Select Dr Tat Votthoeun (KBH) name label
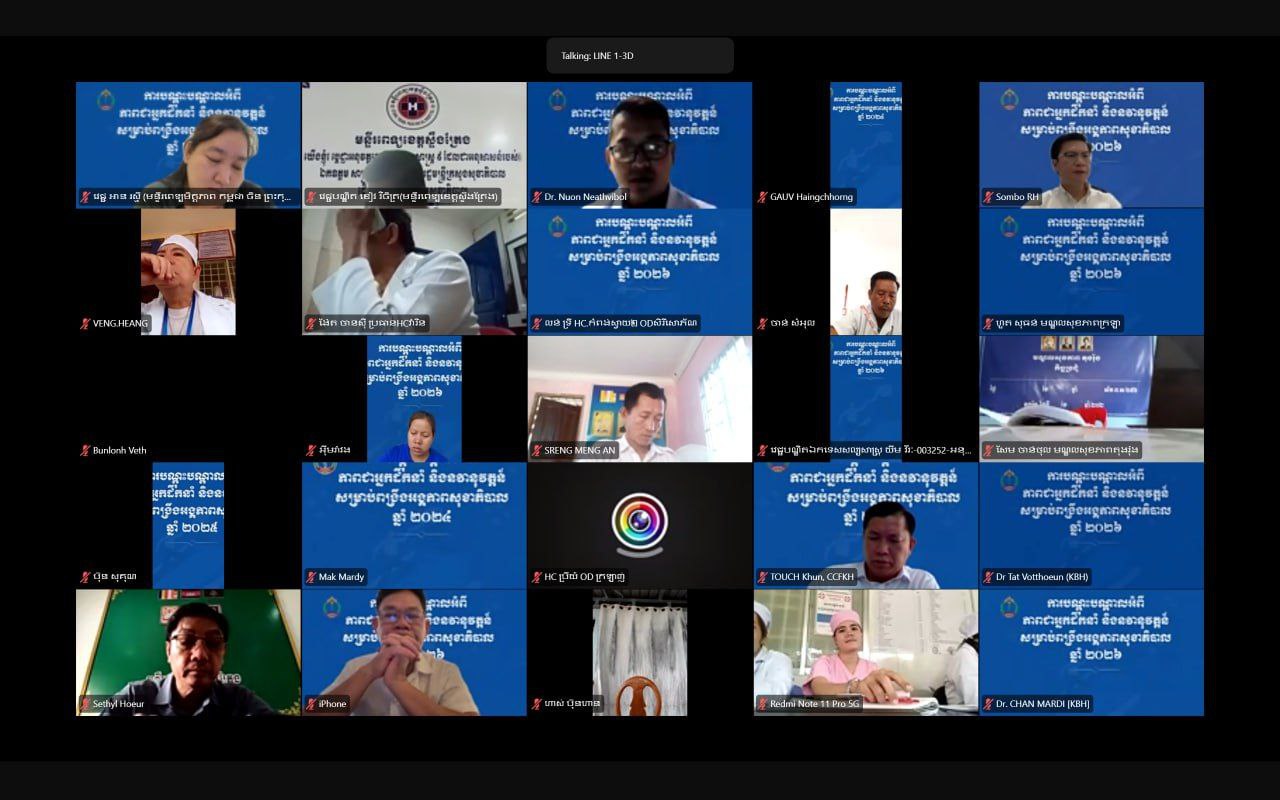 click(x=1041, y=577)
